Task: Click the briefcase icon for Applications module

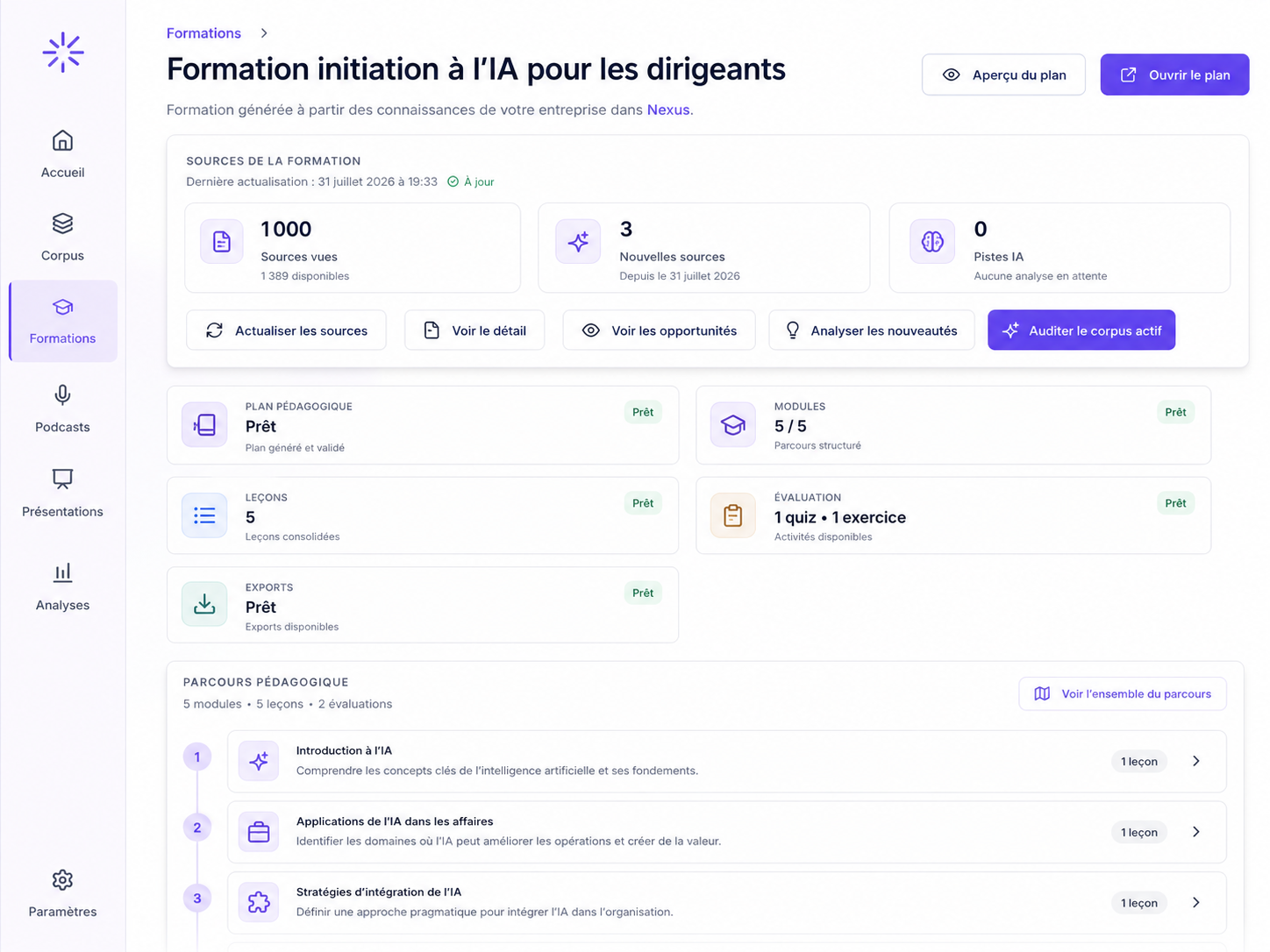Action: click(259, 832)
